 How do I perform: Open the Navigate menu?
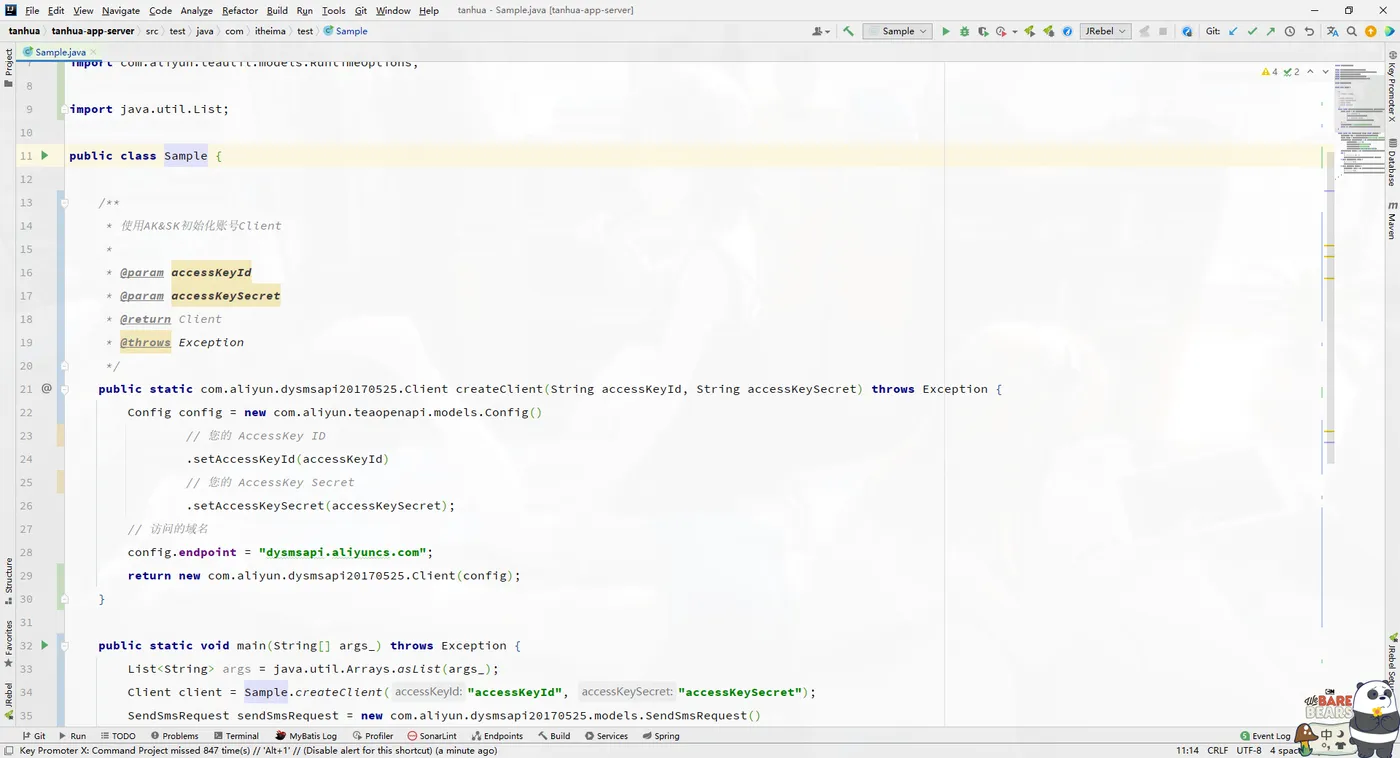click(x=121, y=10)
